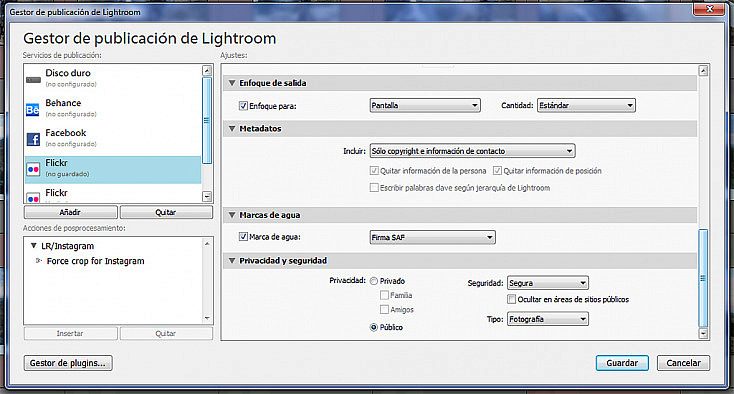
Task: Click post-processing list scroll up arrow
Action: tap(207, 244)
